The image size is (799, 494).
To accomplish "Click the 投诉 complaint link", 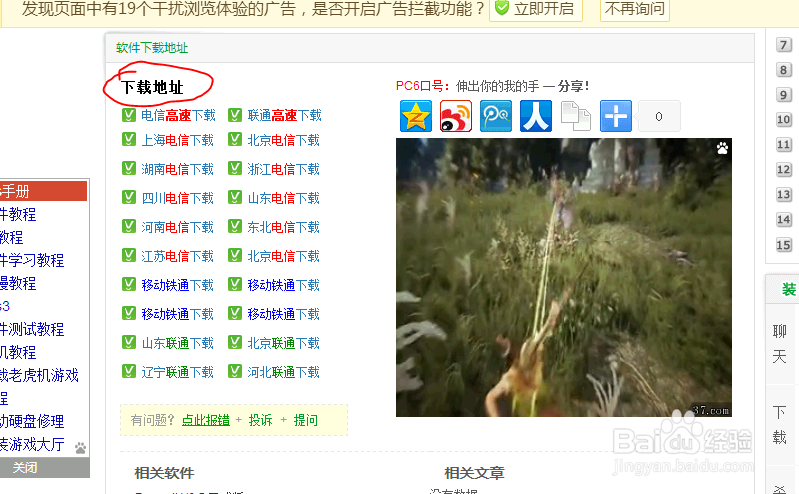I will (260, 420).
